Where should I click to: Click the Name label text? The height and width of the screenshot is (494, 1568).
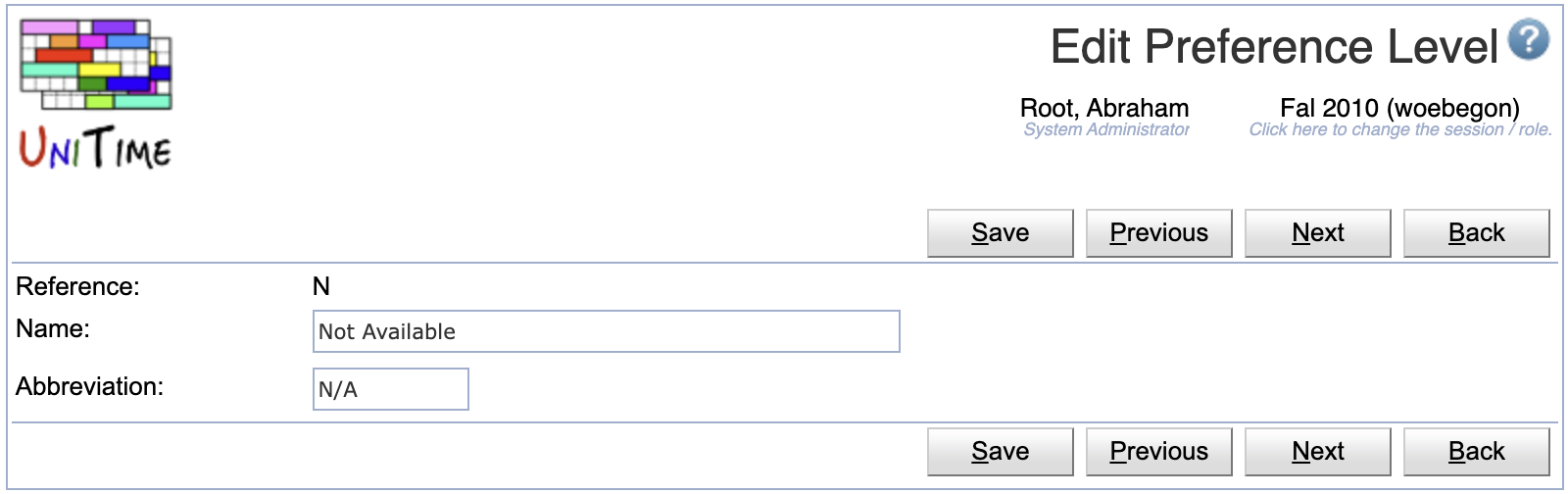(53, 328)
